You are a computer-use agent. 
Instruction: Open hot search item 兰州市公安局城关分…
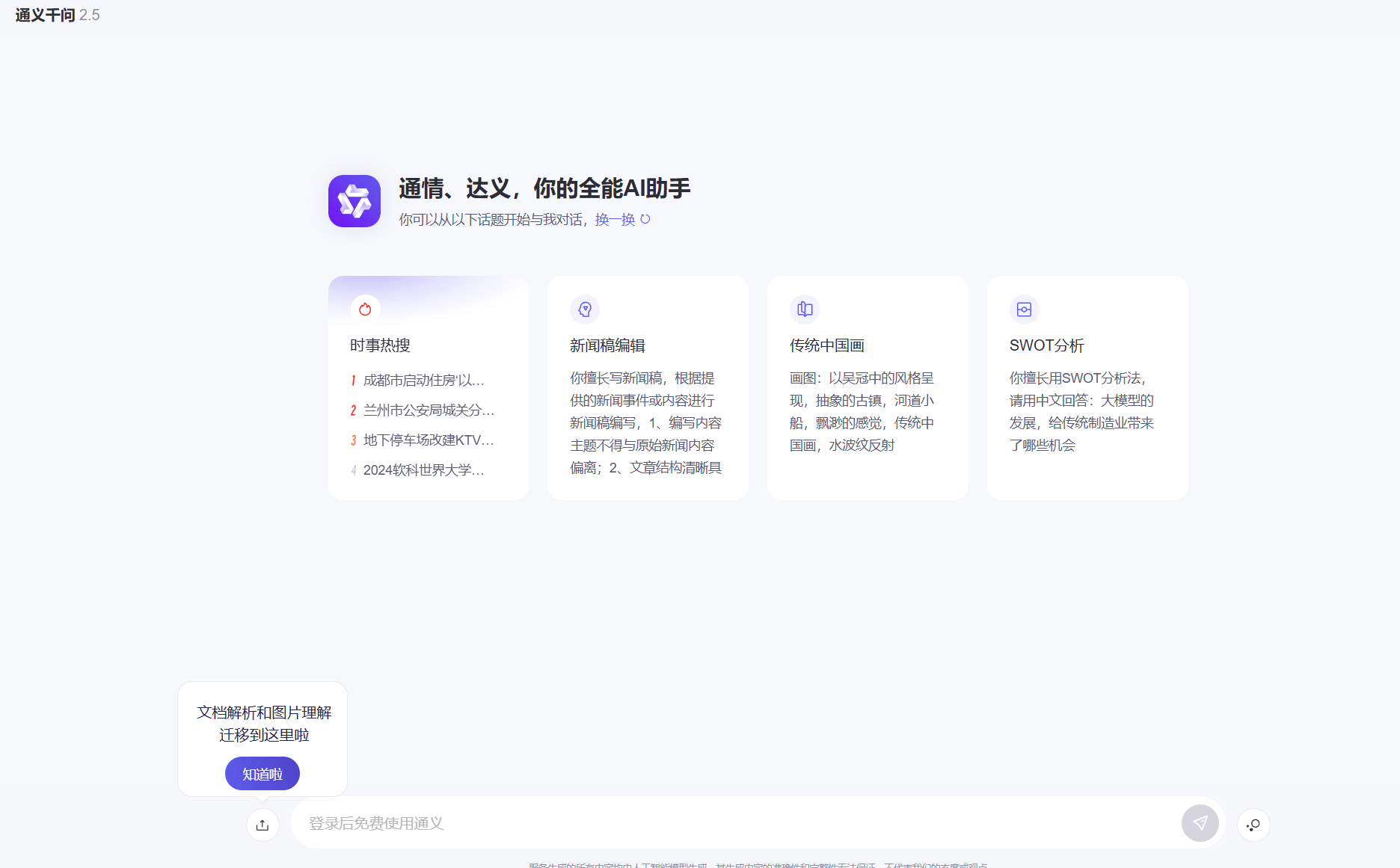click(x=429, y=410)
